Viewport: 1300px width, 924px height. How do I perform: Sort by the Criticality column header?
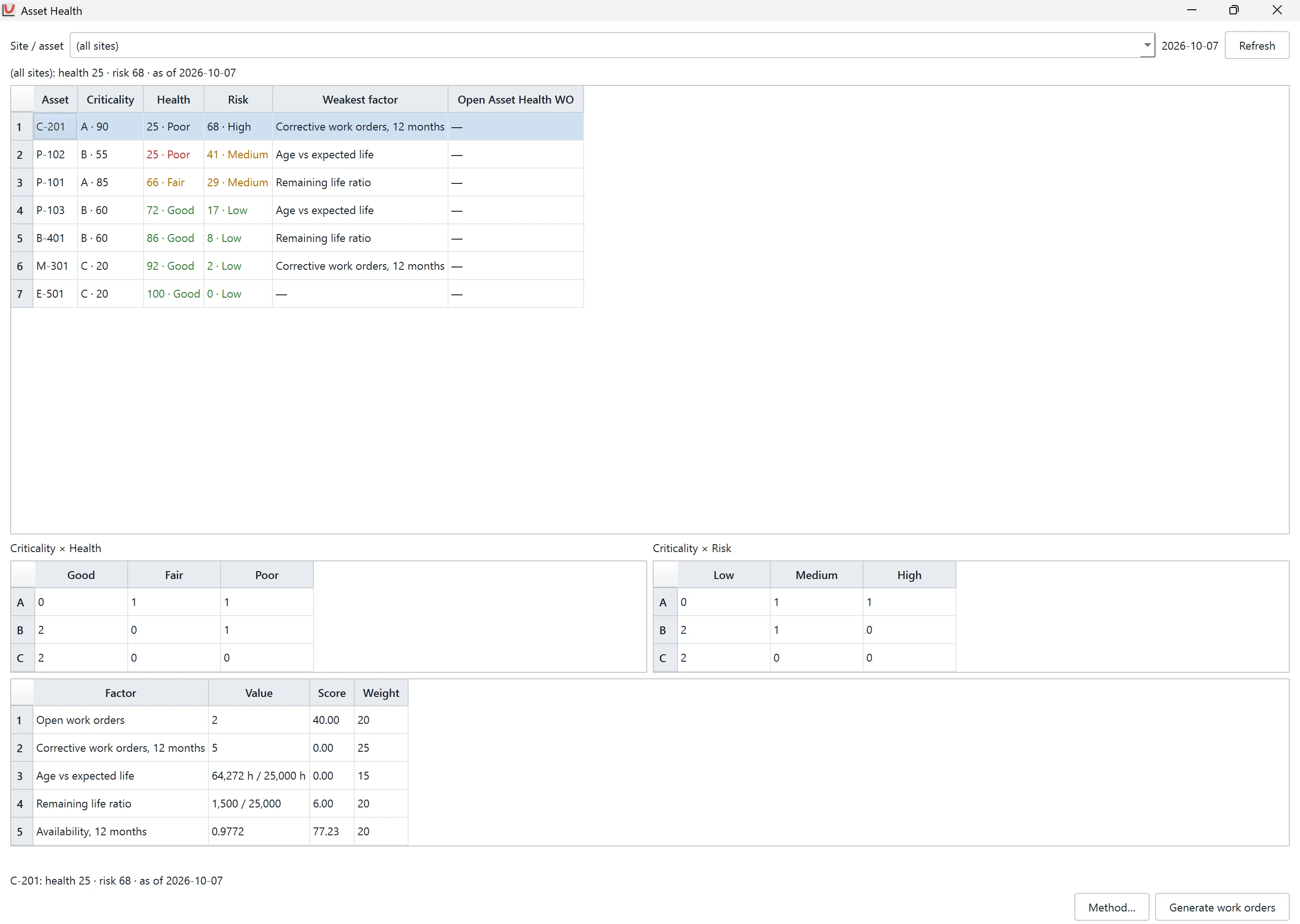[110, 99]
